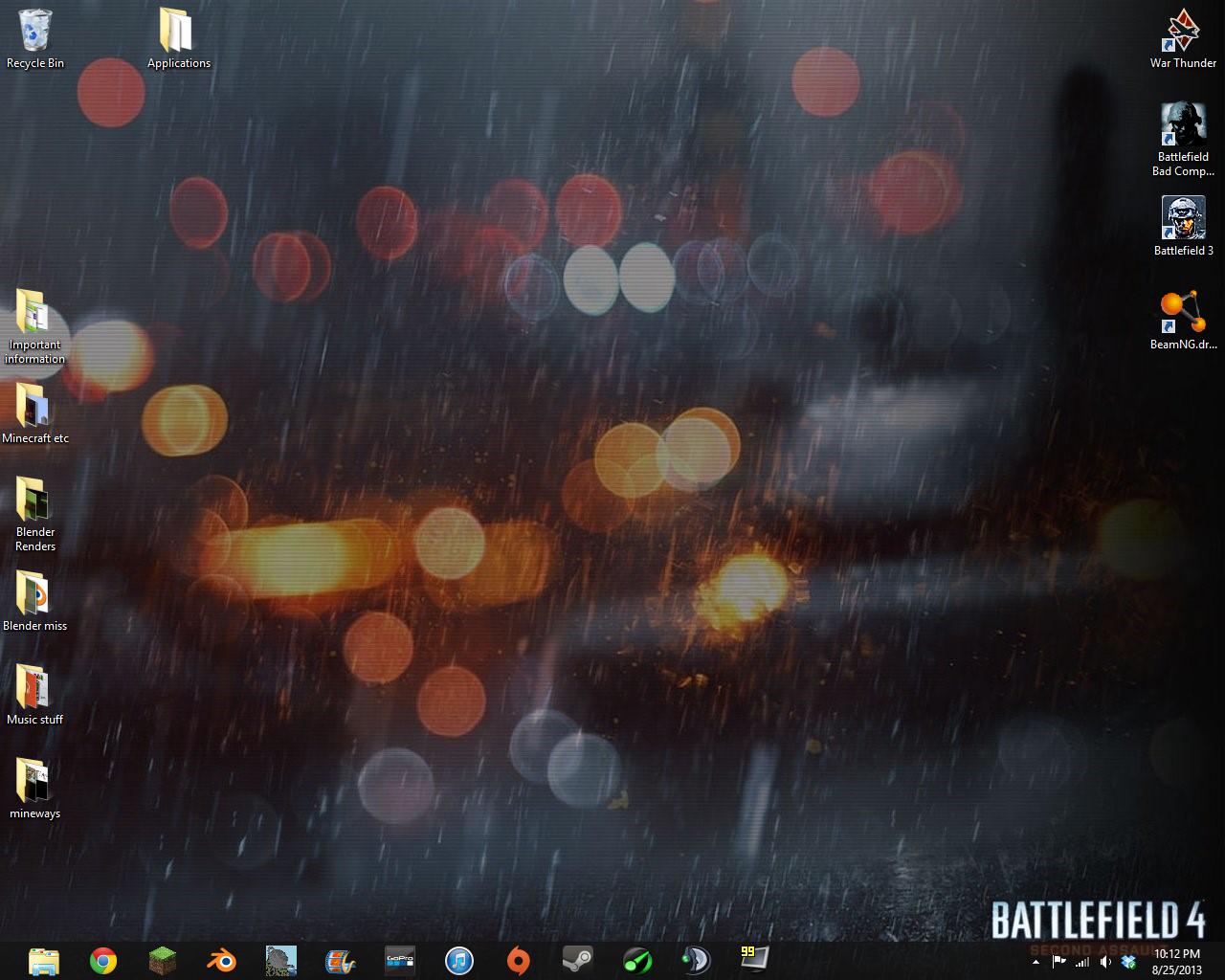
Task: Launch the GoPro app from the taskbar
Action: pyautogui.click(x=400, y=960)
